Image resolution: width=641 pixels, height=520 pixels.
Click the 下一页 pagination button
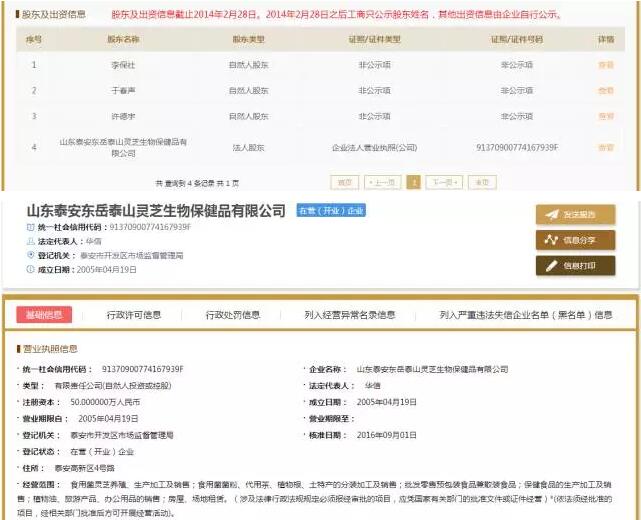(445, 183)
